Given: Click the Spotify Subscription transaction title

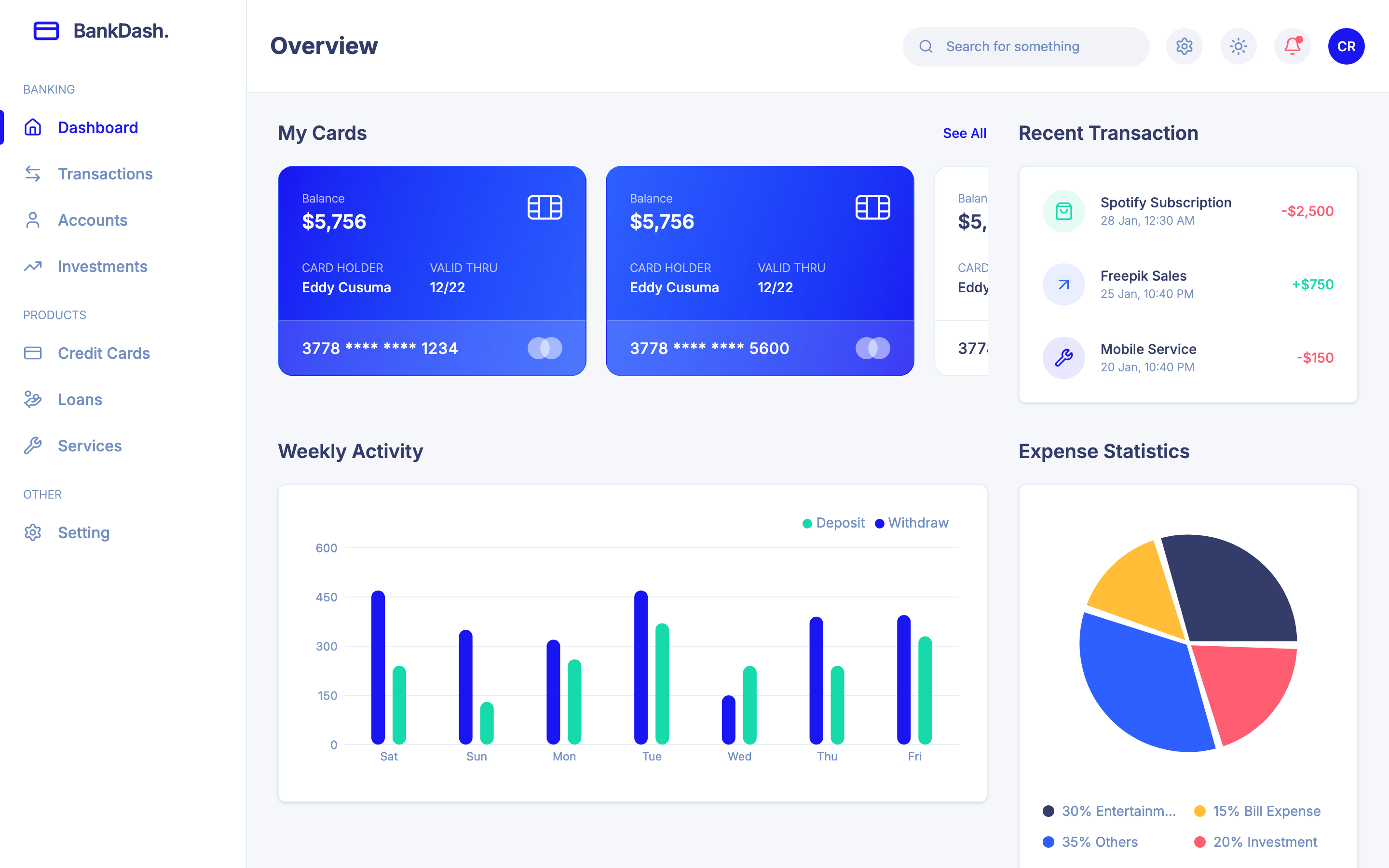Looking at the screenshot, I should click(x=1166, y=203).
